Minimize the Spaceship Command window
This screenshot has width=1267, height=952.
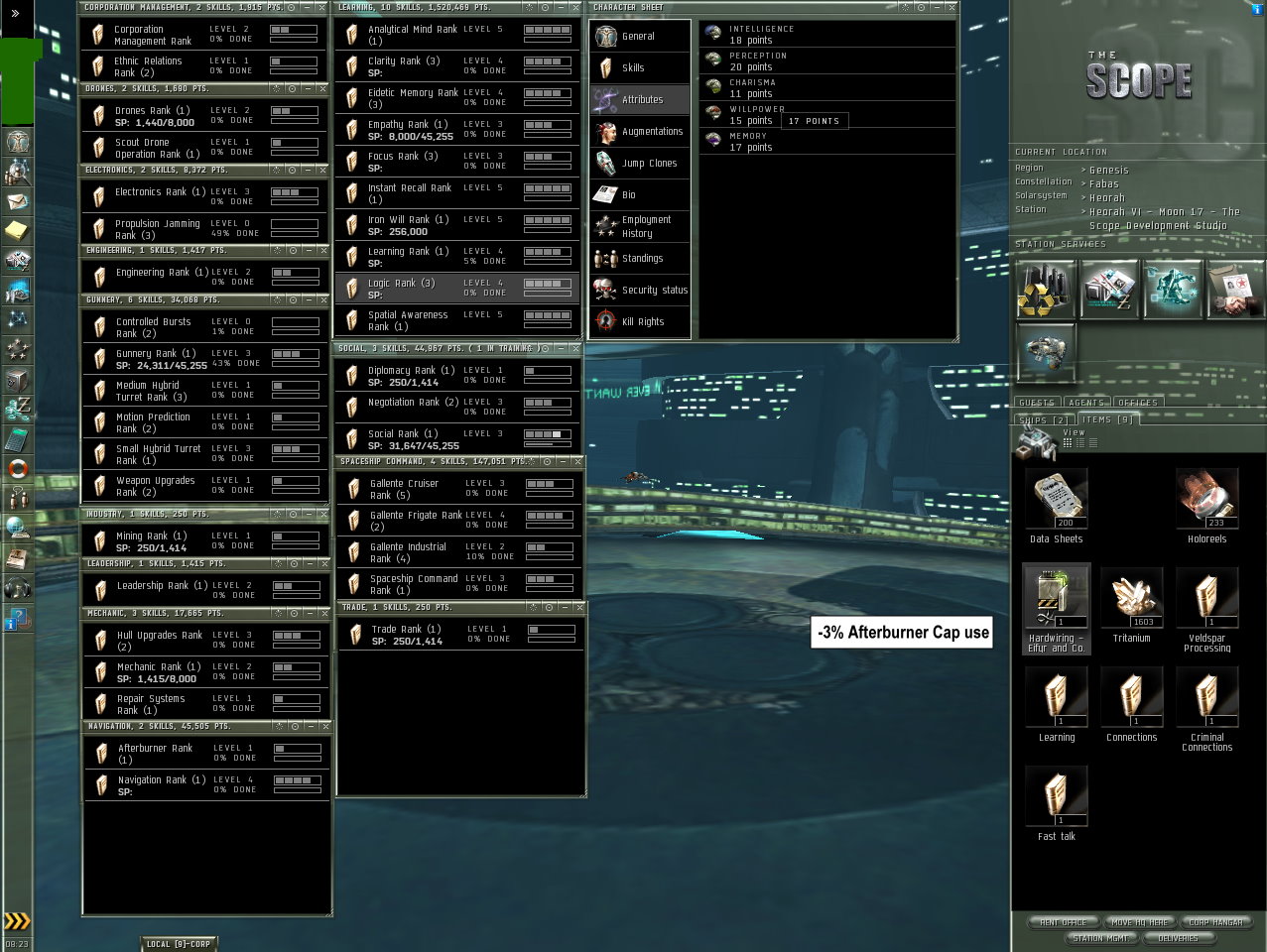pyautogui.click(x=561, y=461)
